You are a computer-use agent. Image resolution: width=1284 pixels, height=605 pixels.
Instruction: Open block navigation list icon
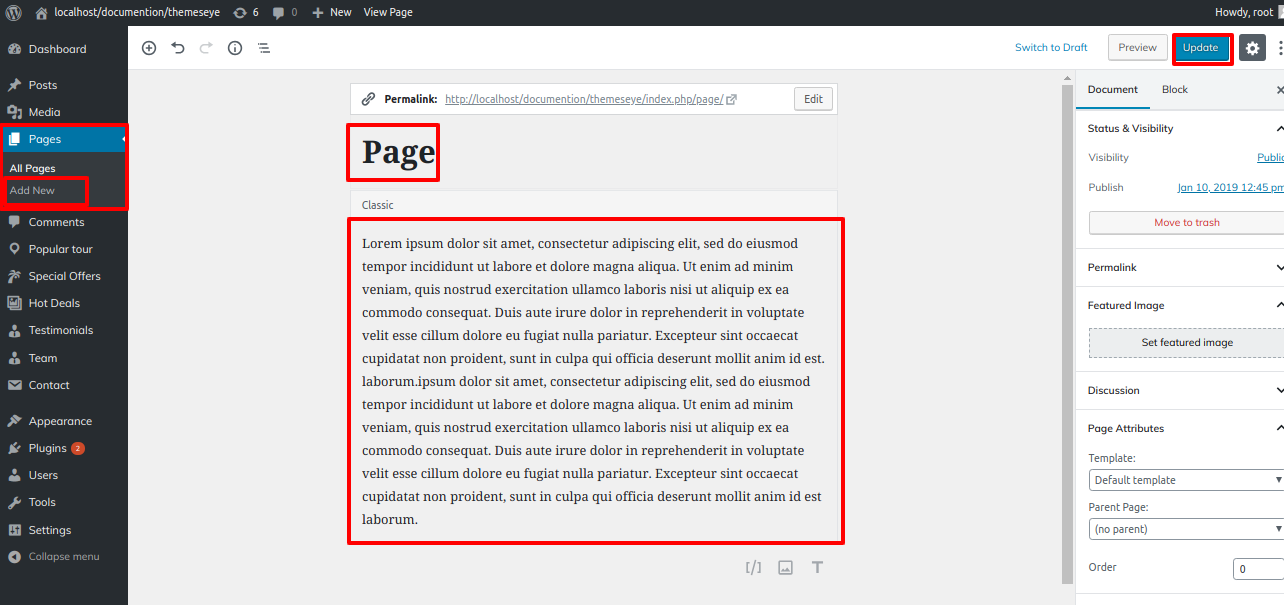pyautogui.click(x=263, y=47)
